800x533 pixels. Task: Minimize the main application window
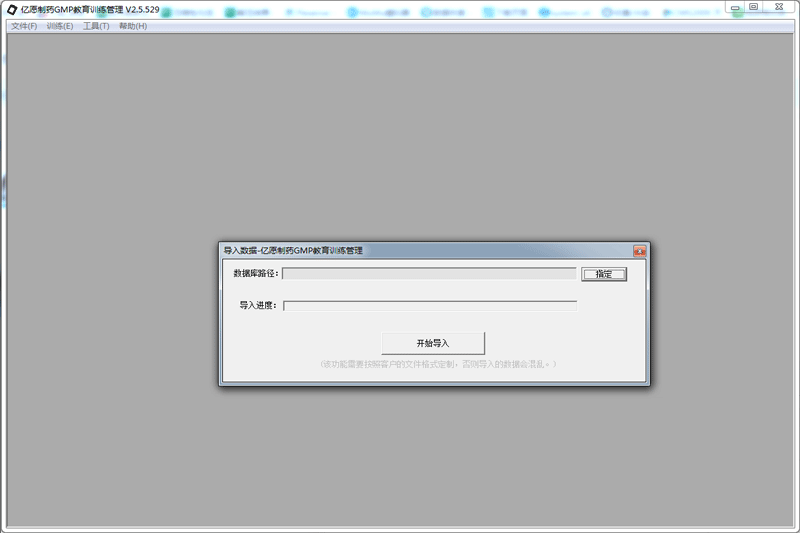tap(735, 7)
